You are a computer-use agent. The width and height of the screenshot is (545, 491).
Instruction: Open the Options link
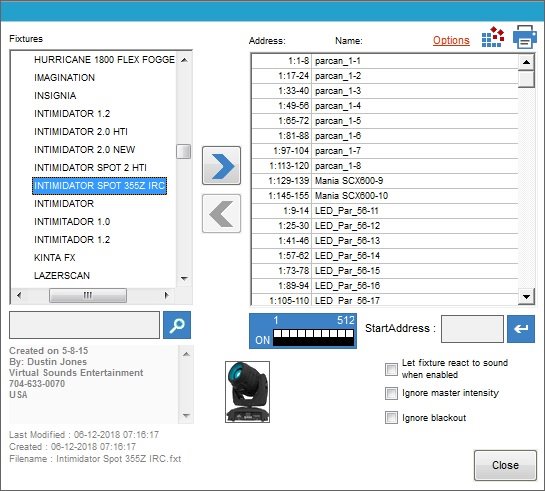coord(451,40)
